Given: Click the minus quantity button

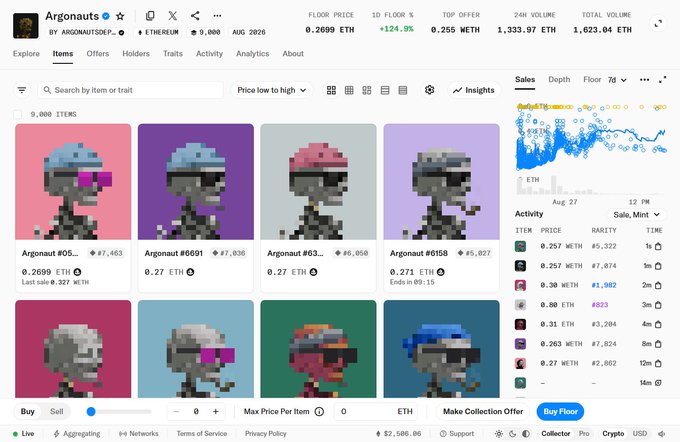Looking at the screenshot, I should [x=176, y=412].
